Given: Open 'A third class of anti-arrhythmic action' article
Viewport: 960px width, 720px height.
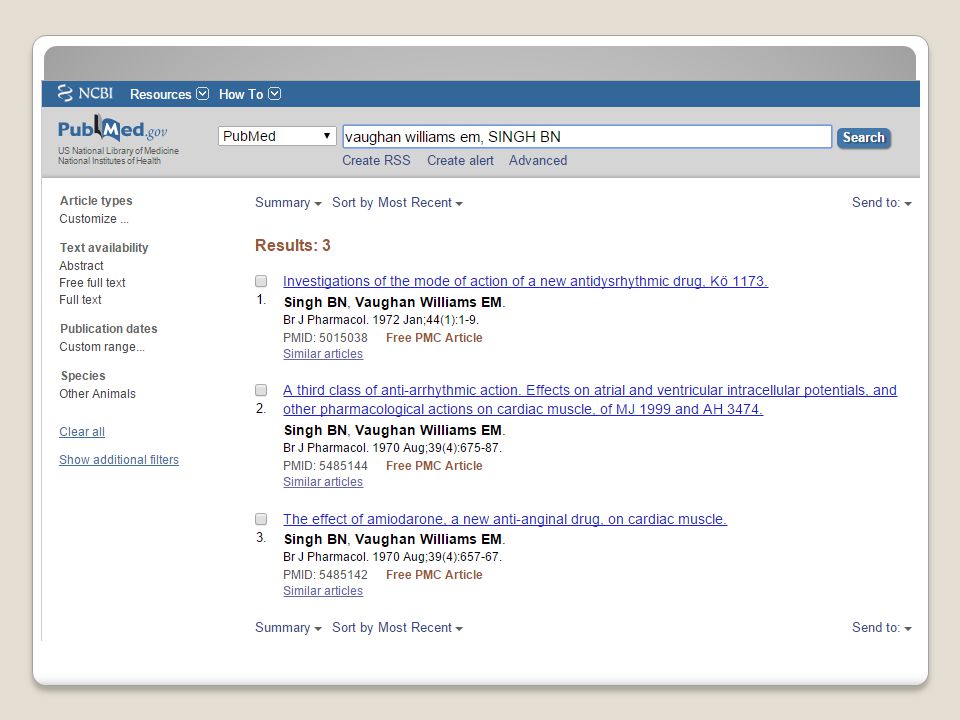Looking at the screenshot, I should pyautogui.click(x=590, y=399).
